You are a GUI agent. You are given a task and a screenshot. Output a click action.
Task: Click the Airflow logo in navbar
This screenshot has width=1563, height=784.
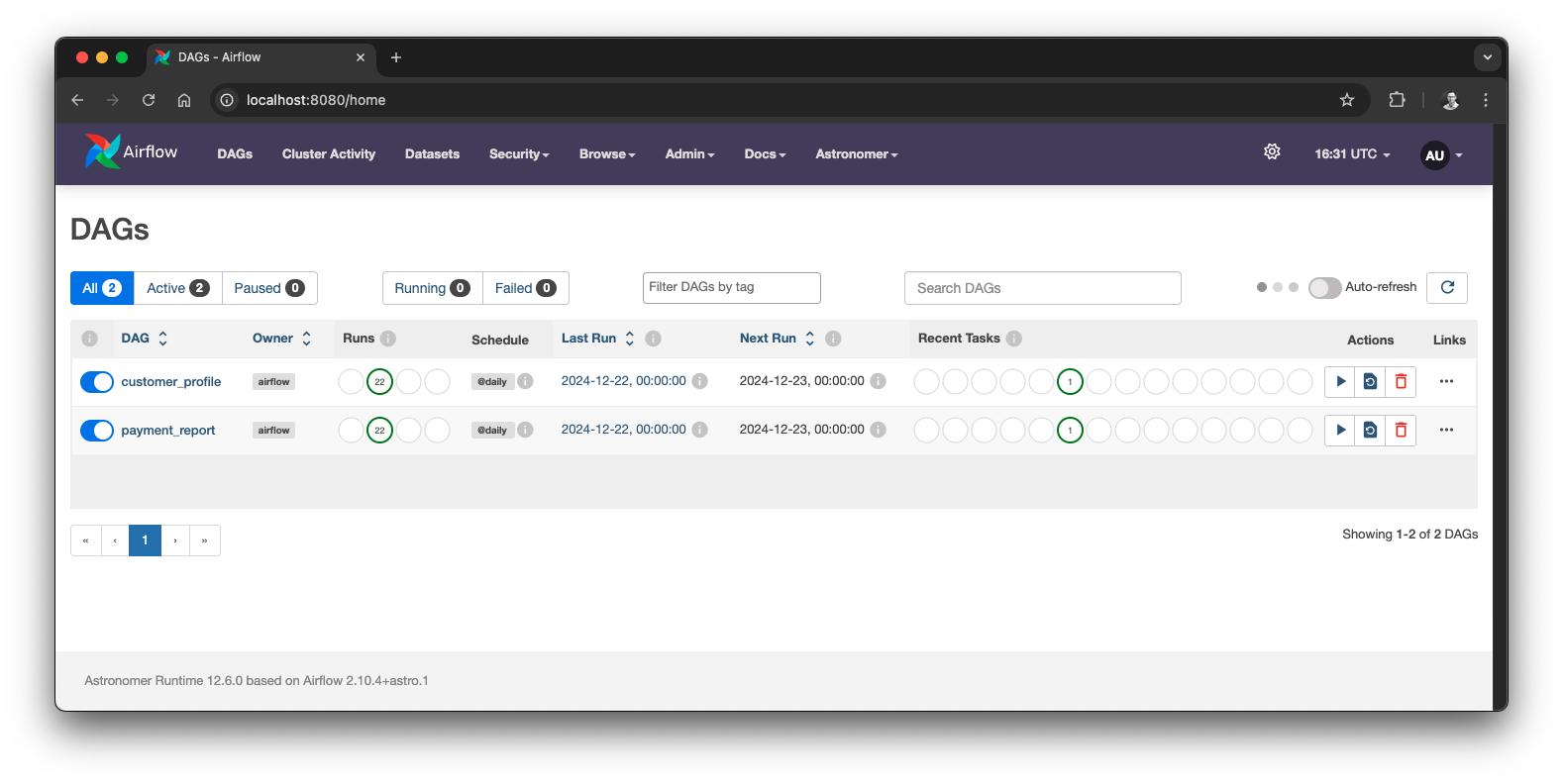[x=131, y=152]
